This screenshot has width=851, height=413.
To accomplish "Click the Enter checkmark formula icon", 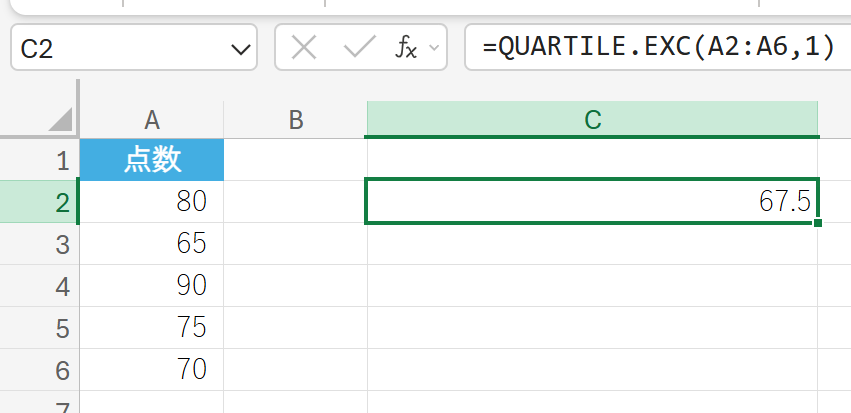I will pyautogui.click(x=358, y=48).
